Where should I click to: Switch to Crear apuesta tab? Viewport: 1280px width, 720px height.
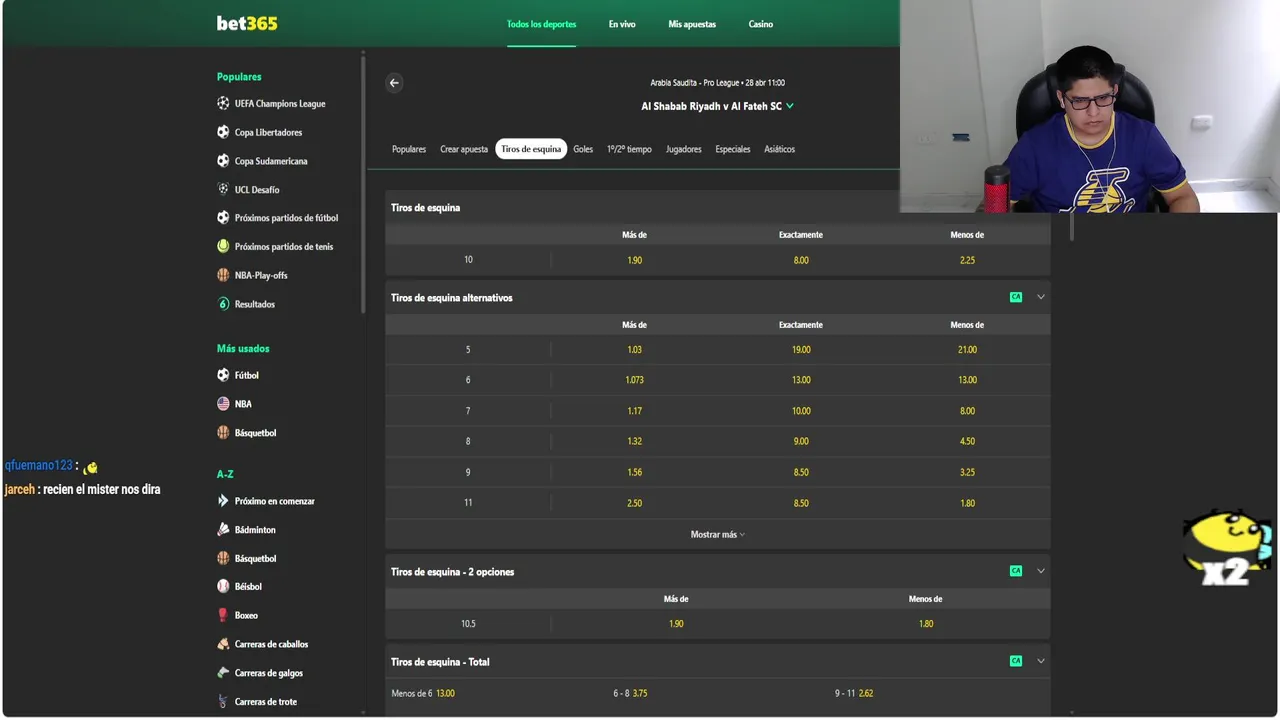coord(464,149)
